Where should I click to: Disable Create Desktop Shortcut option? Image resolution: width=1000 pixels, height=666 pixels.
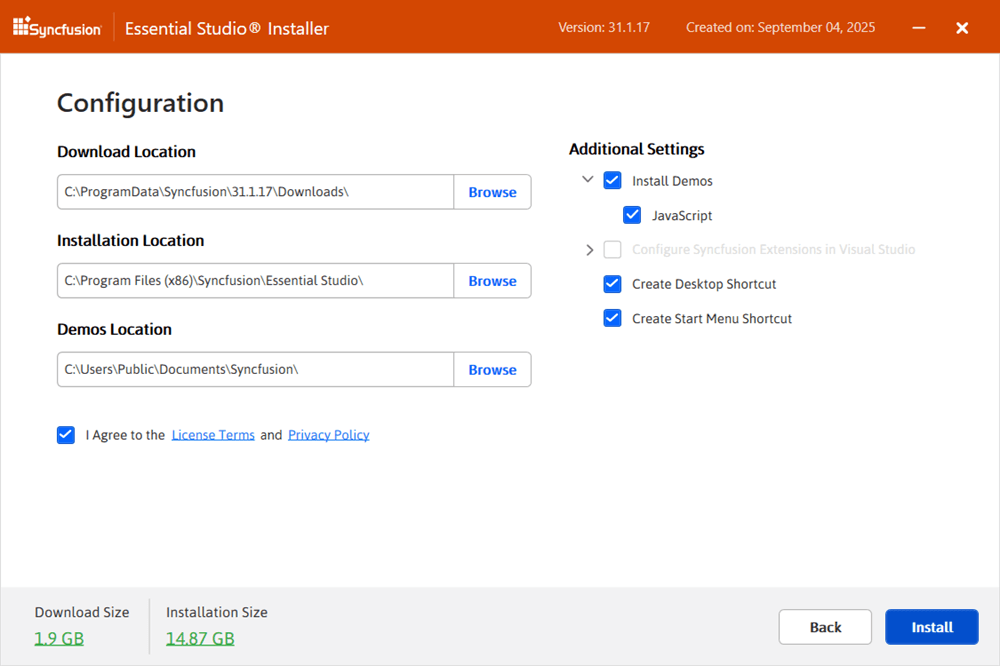pyautogui.click(x=612, y=284)
